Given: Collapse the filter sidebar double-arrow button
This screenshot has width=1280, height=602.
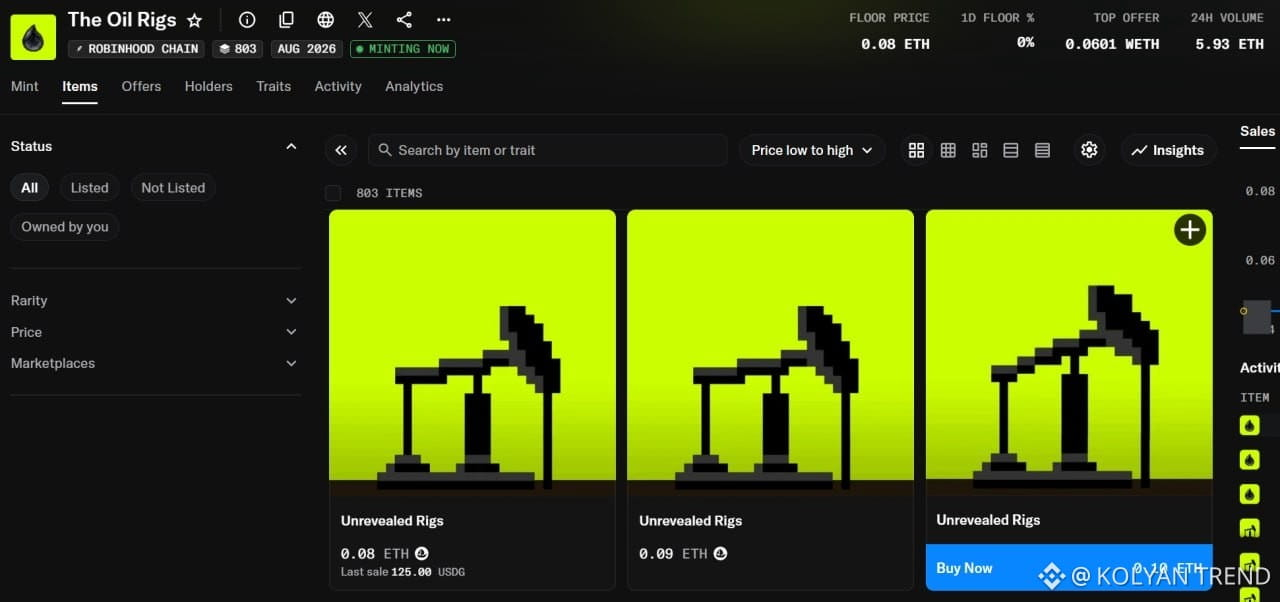Looking at the screenshot, I should click(x=341, y=150).
